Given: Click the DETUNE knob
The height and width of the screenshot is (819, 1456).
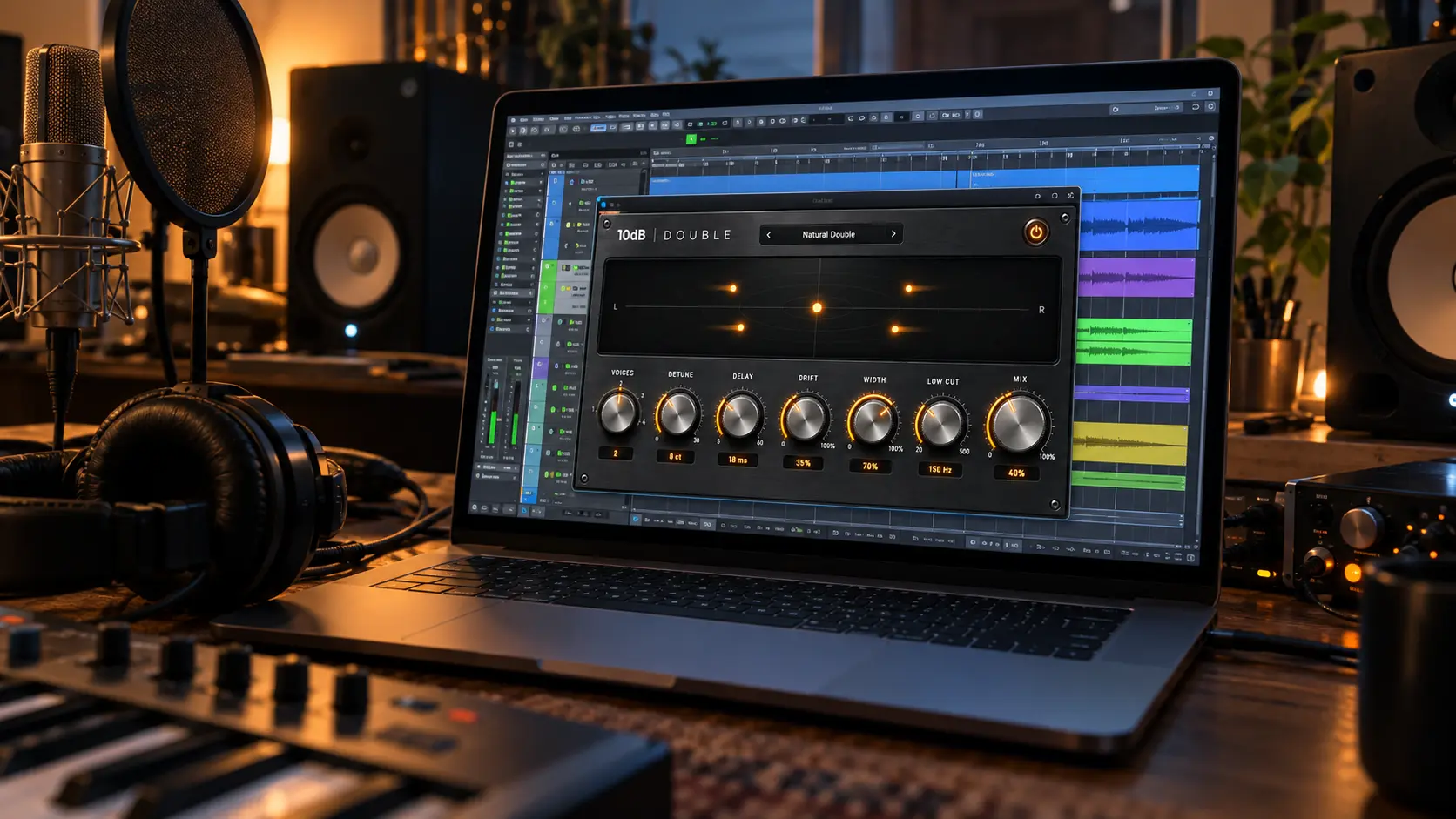Looking at the screenshot, I should click(x=678, y=415).
